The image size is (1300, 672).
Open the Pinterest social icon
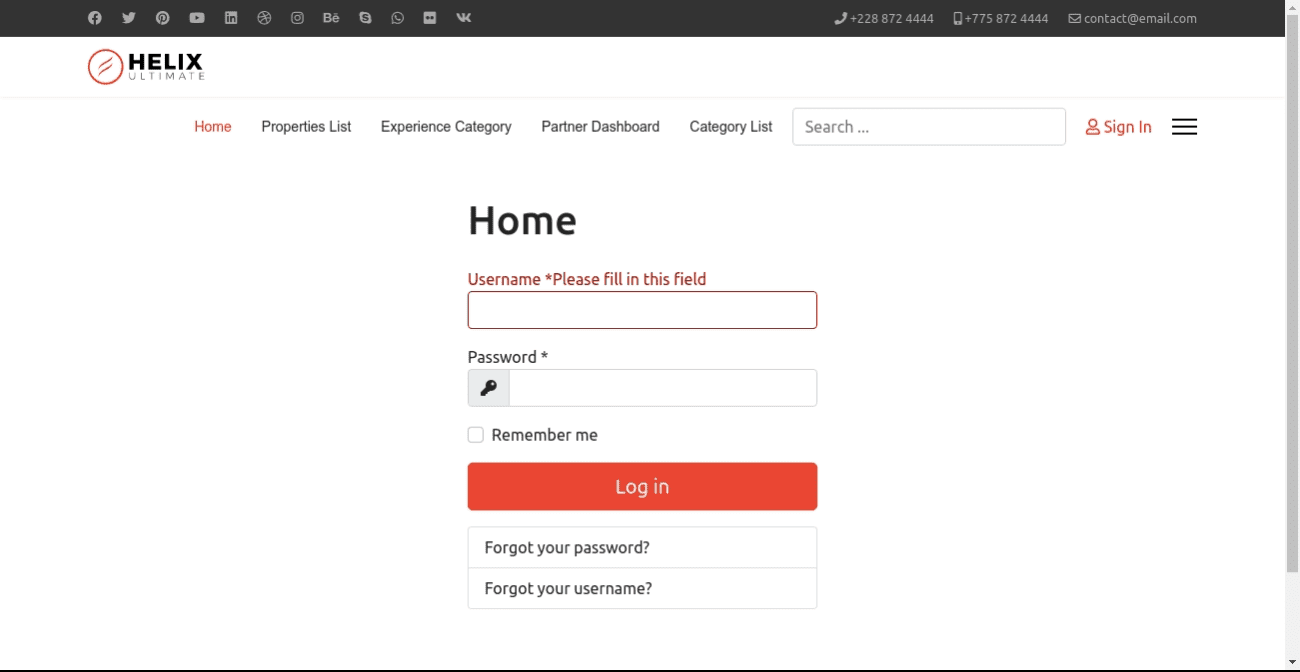163,18
